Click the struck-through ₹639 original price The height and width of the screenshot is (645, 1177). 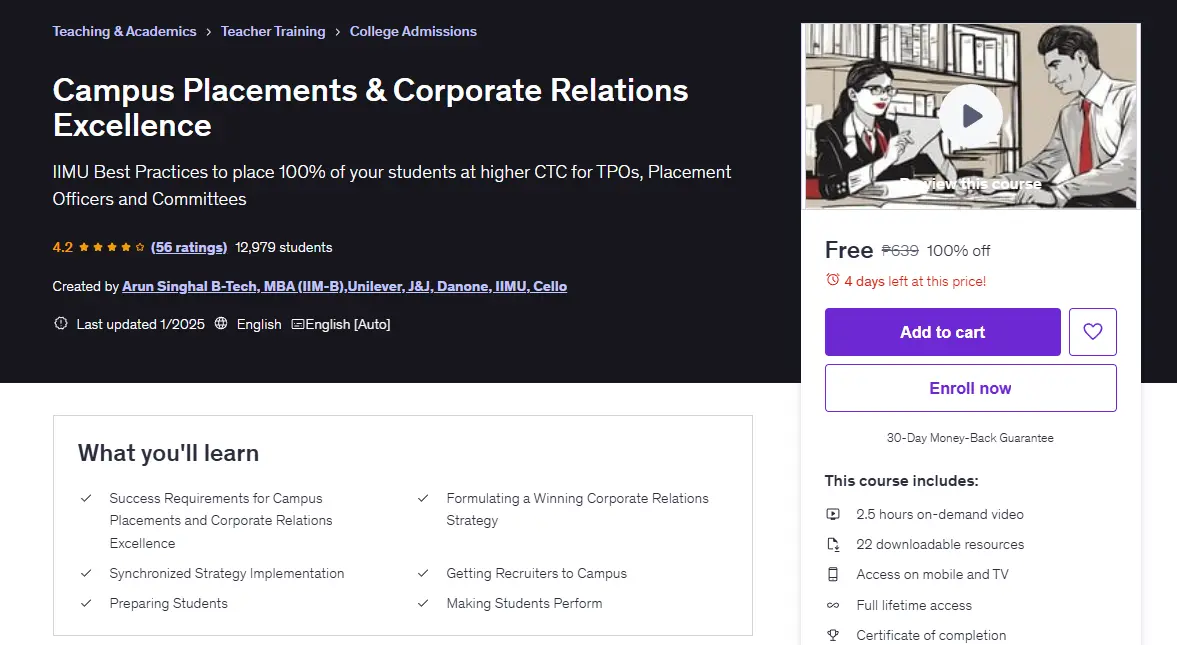point(900,251)
